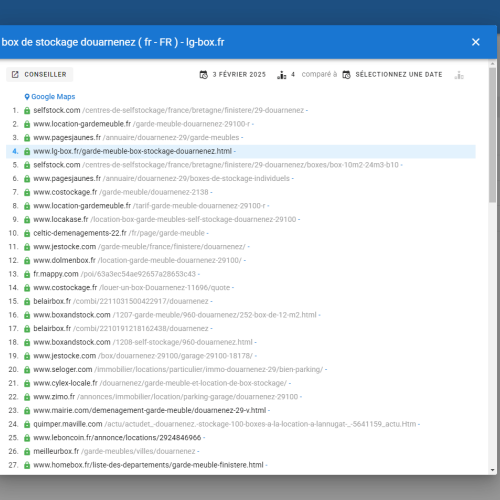The width and height of the screenshot is (500, 500).
Task: Click the lock icon beside www.seloger.com
Action: pyautogui.click(x=27, y=370)
